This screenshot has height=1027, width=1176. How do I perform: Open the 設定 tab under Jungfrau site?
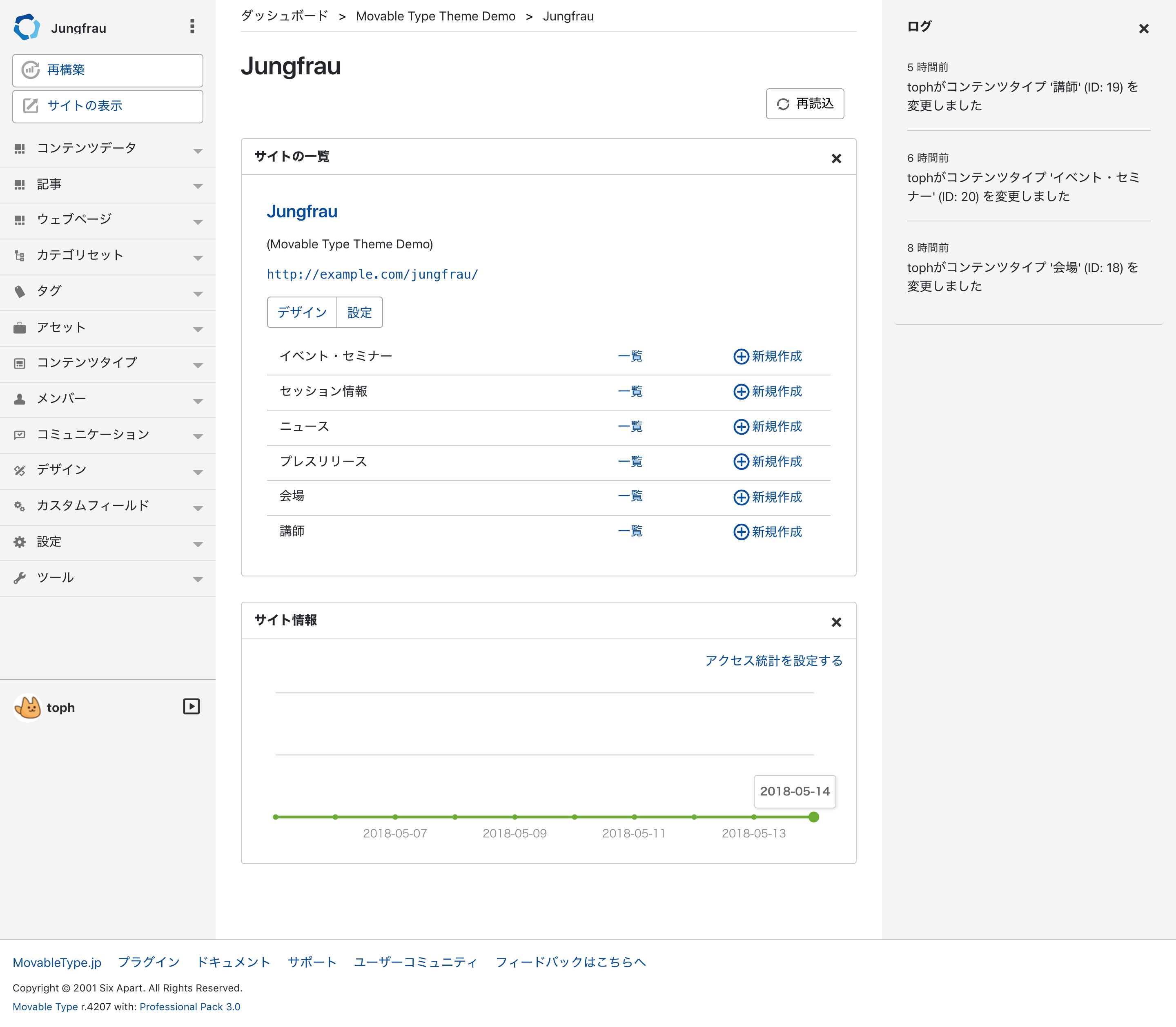click(359, 313)
